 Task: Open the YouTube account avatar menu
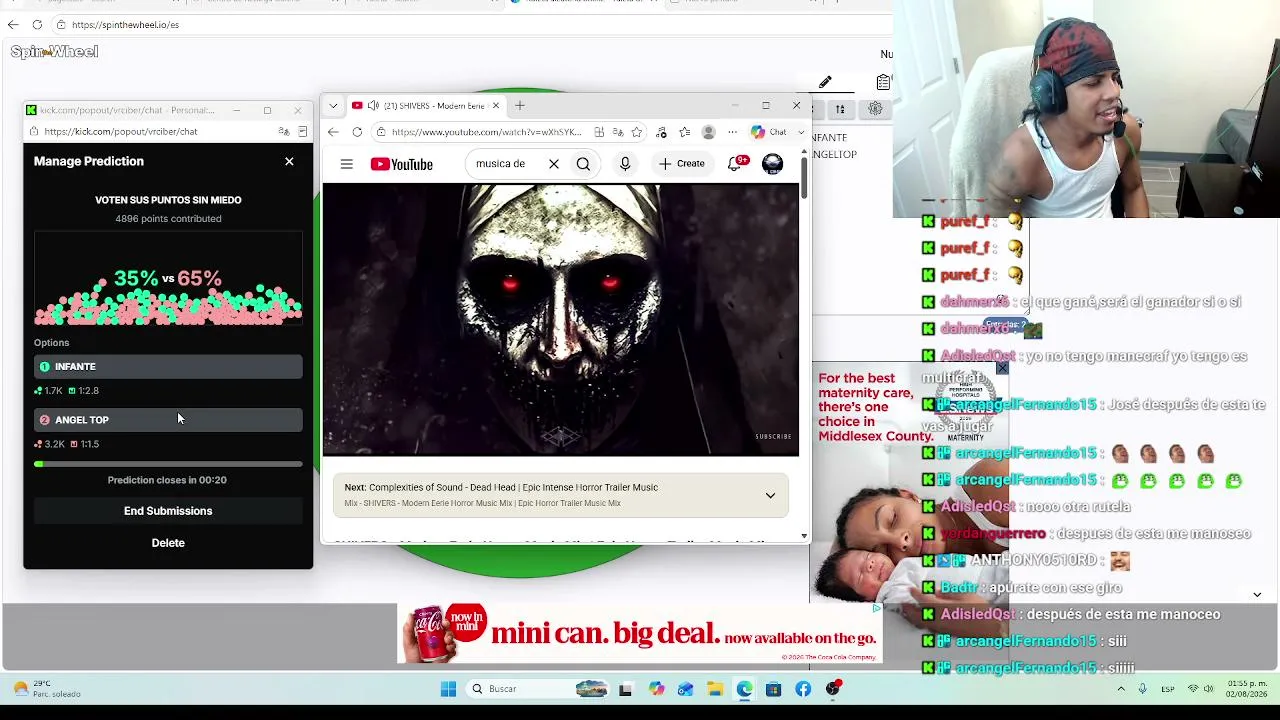click(x=772, y=164)
